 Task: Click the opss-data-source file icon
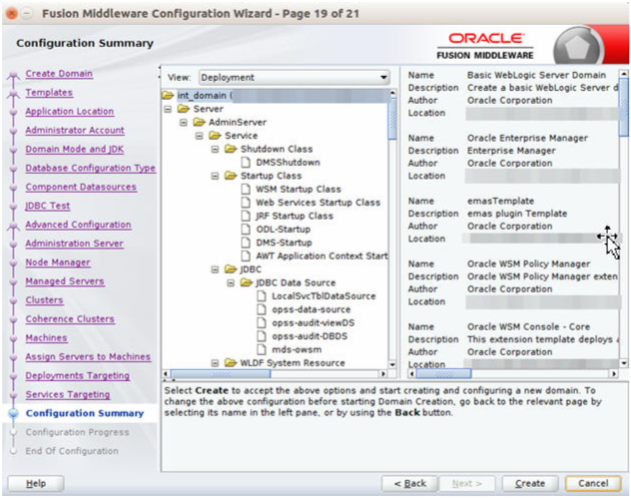[262, 309]
